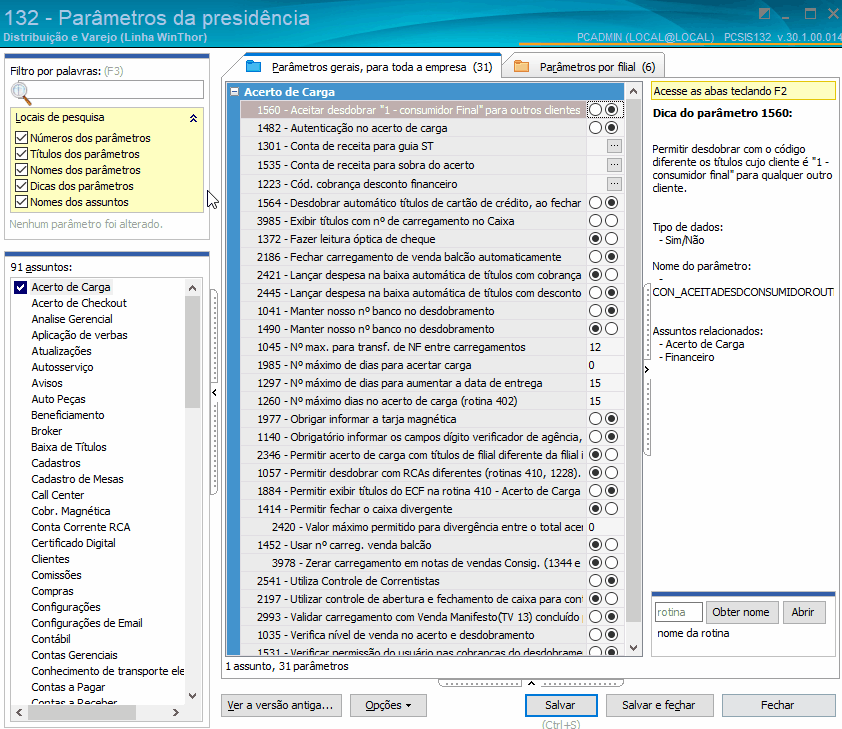The width and height of the screenshot is (842, 729).
Task: Click the Salvar button
Action: point(561,705)
